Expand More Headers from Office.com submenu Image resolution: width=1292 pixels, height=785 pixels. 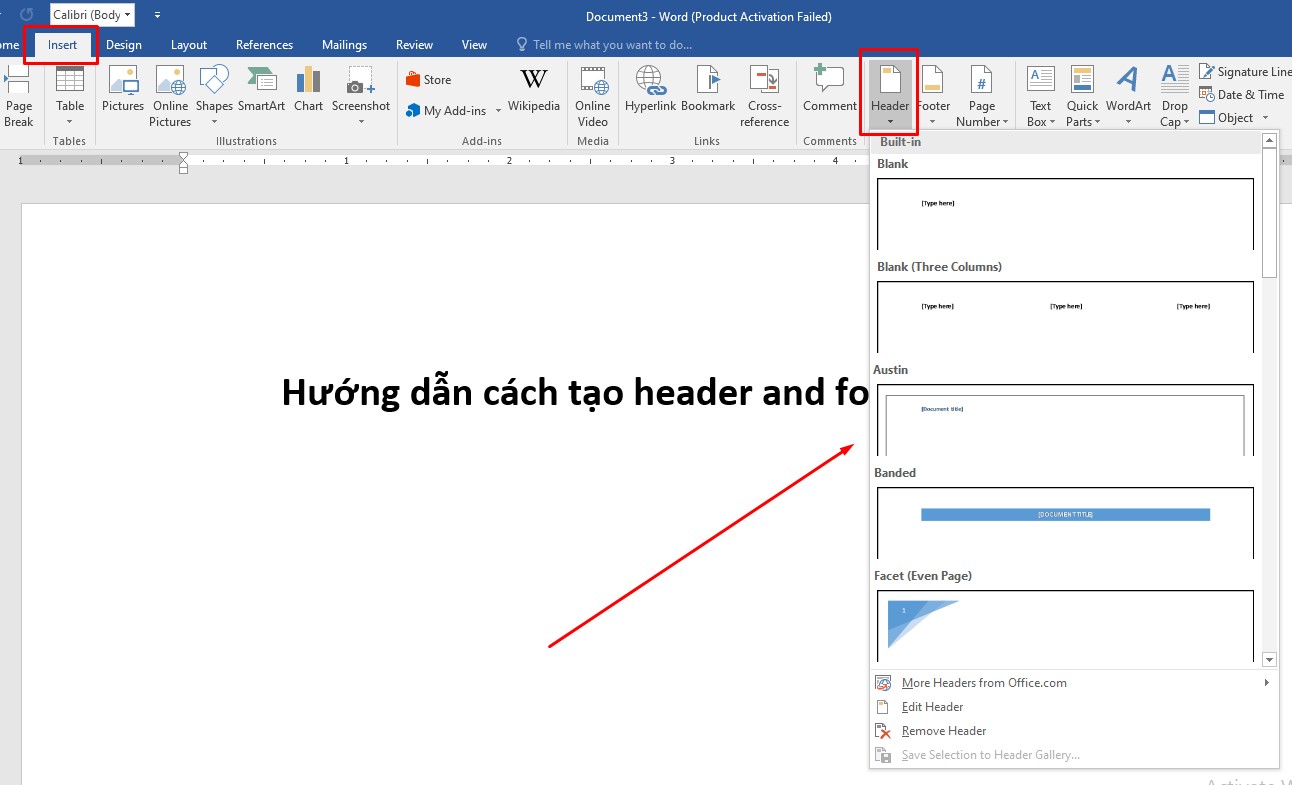point(1266,683)
